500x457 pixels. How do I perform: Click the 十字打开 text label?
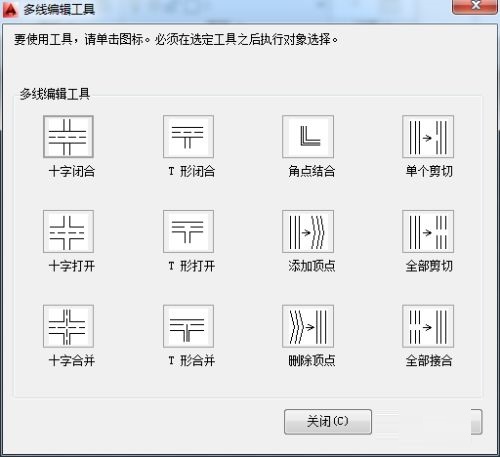72,266
